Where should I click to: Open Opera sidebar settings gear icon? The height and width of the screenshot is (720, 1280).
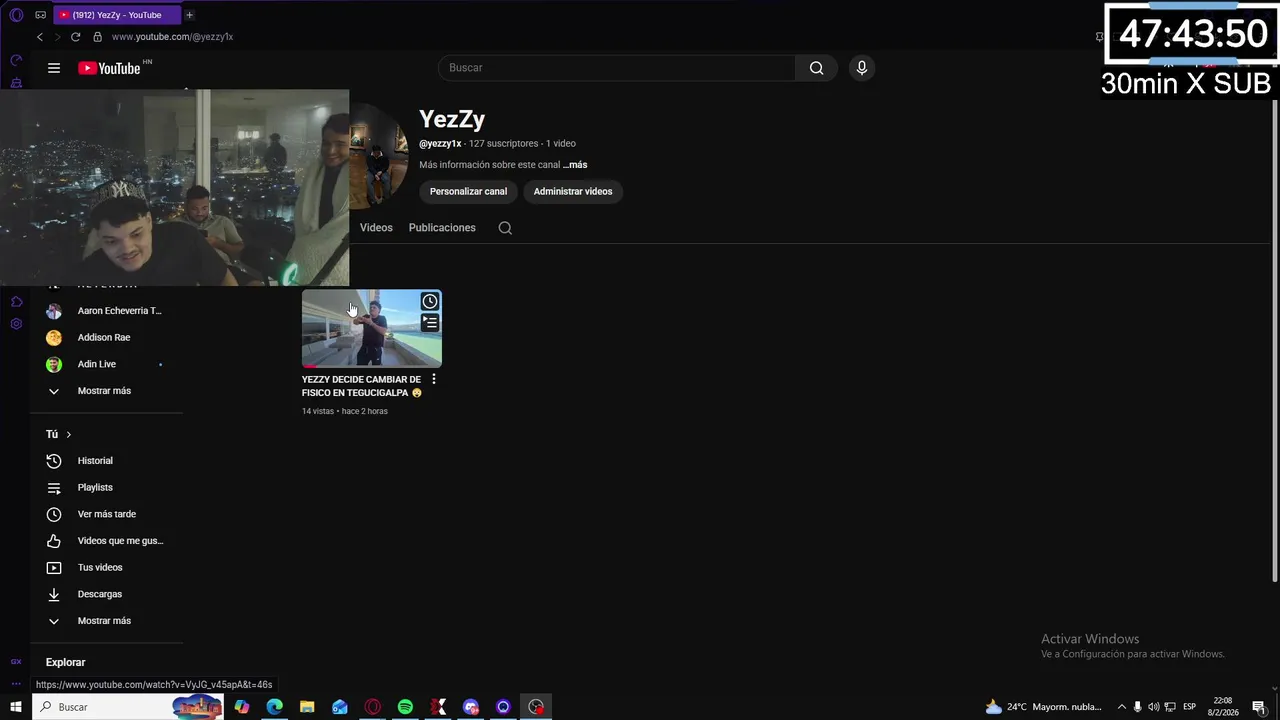[x=16, y=324]
